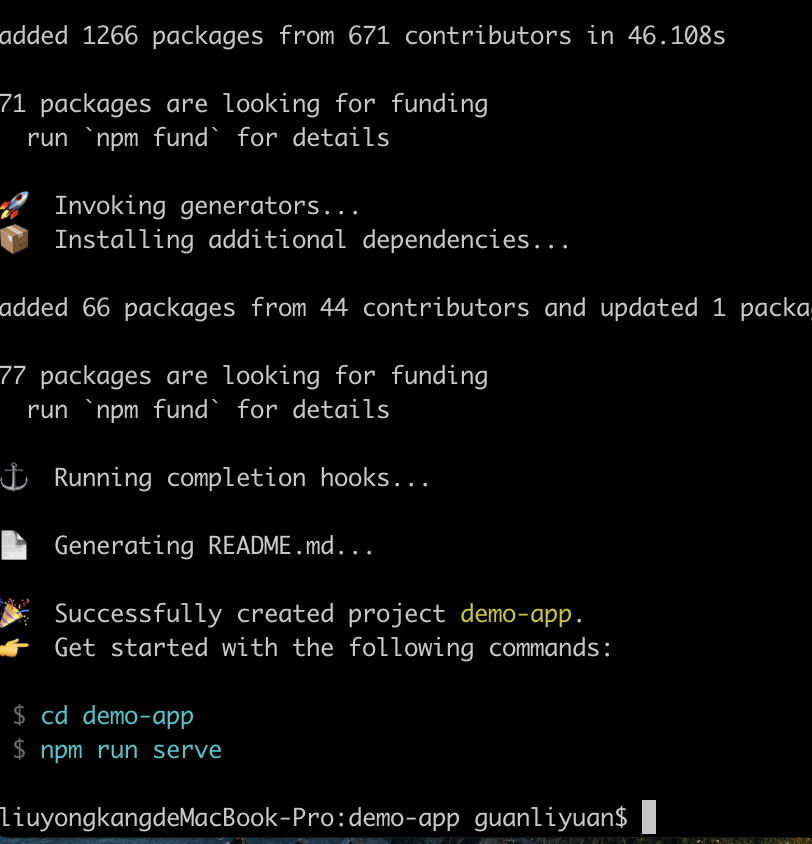
Task: Click the blinking cursor block at the prompt
Action: (648, 817)
